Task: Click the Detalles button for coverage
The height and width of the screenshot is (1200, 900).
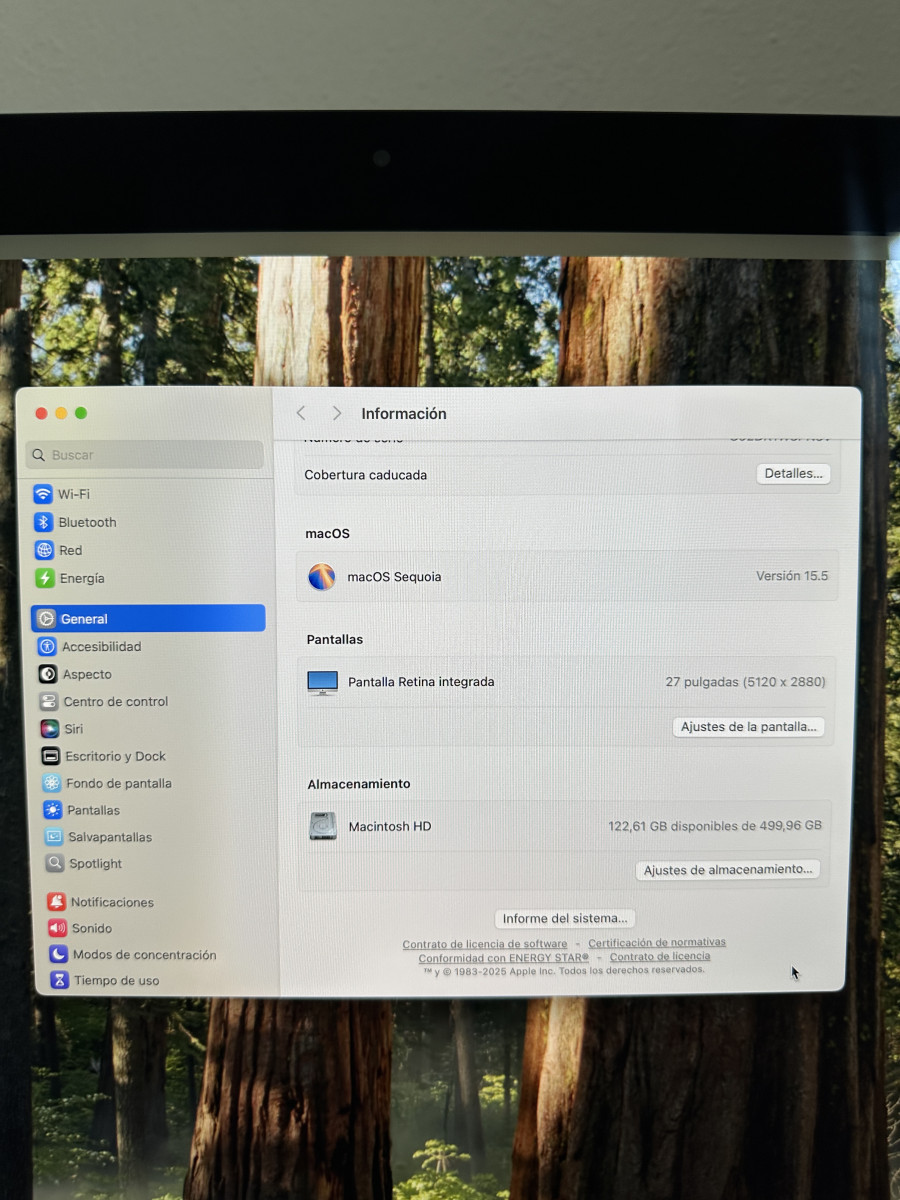Action: [x=793, y=474]
